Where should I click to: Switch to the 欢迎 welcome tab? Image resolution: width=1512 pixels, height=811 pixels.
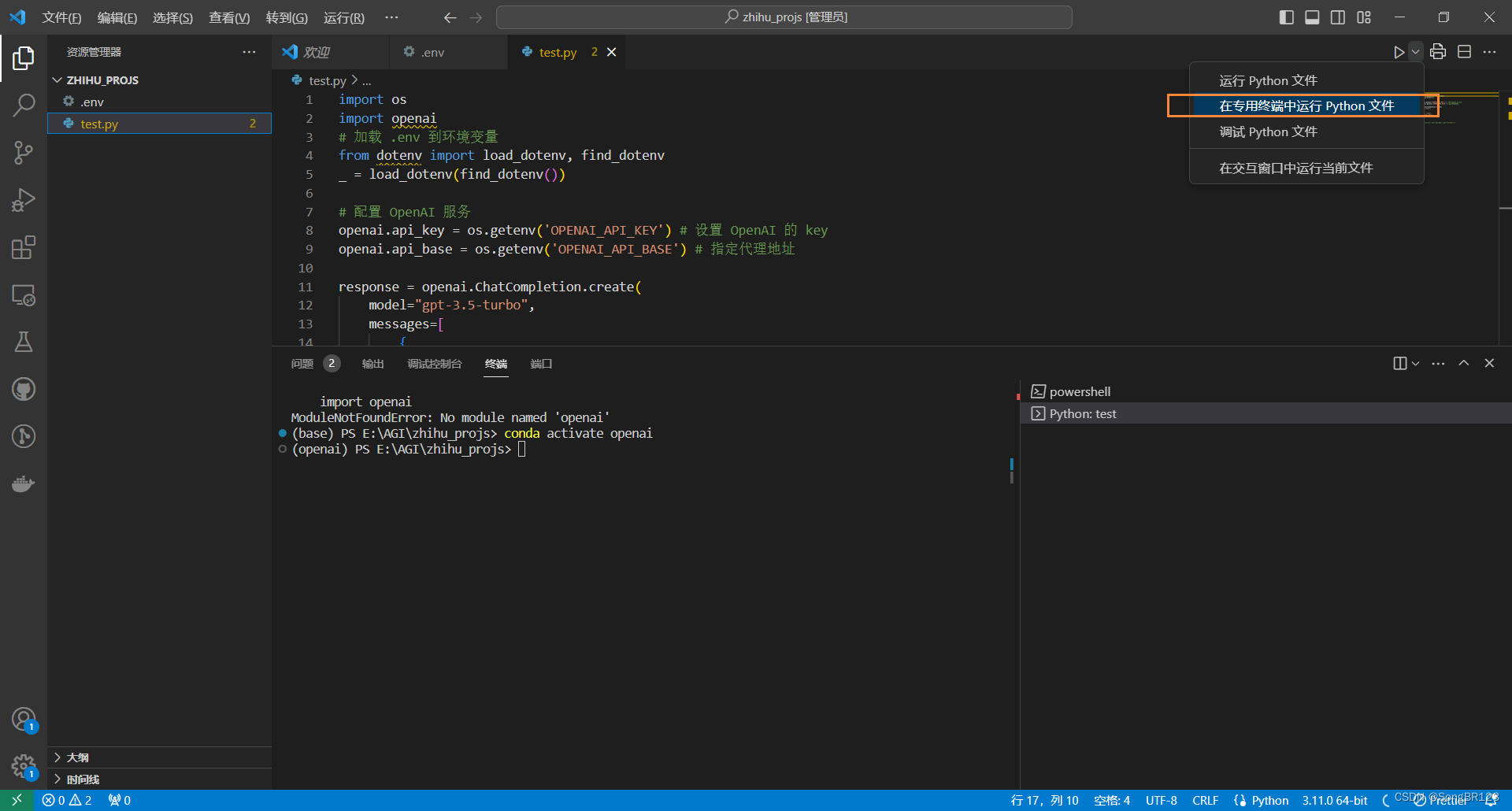click(x=331, y=52)
